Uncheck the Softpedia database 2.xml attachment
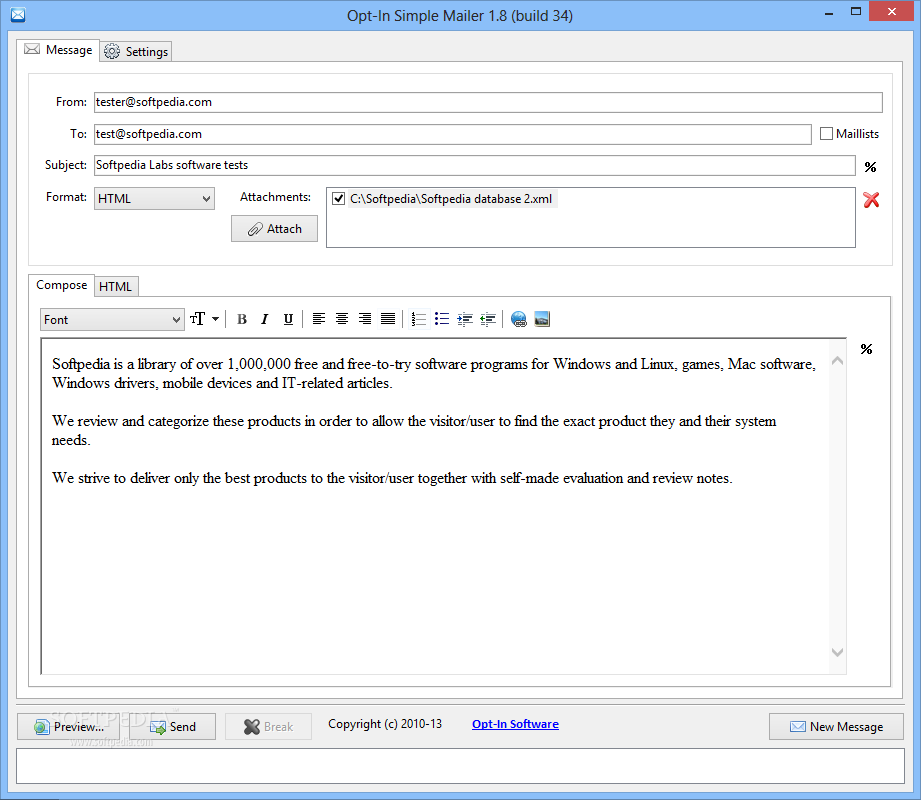Image resolution: width=921 pixels, height=800 pixels. click(338, 199)
